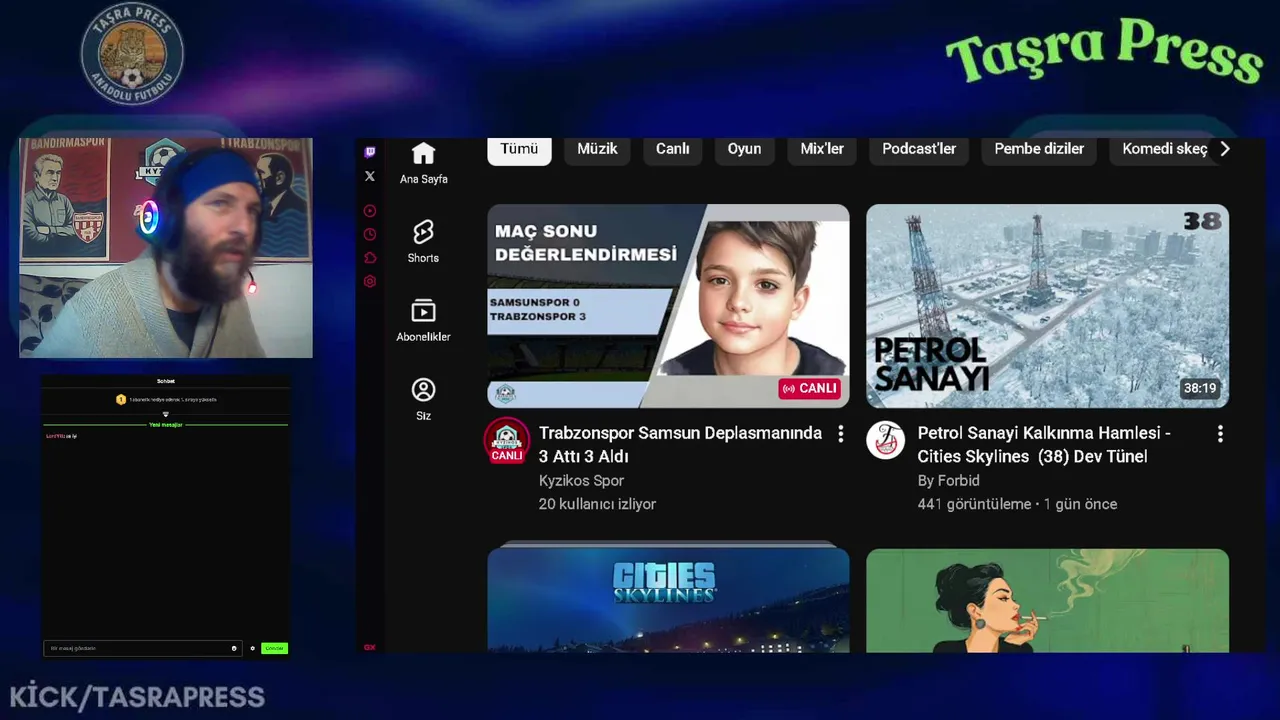Click the Yeni mesajlar divider label
1280x720 pixels.
(166, 425)
